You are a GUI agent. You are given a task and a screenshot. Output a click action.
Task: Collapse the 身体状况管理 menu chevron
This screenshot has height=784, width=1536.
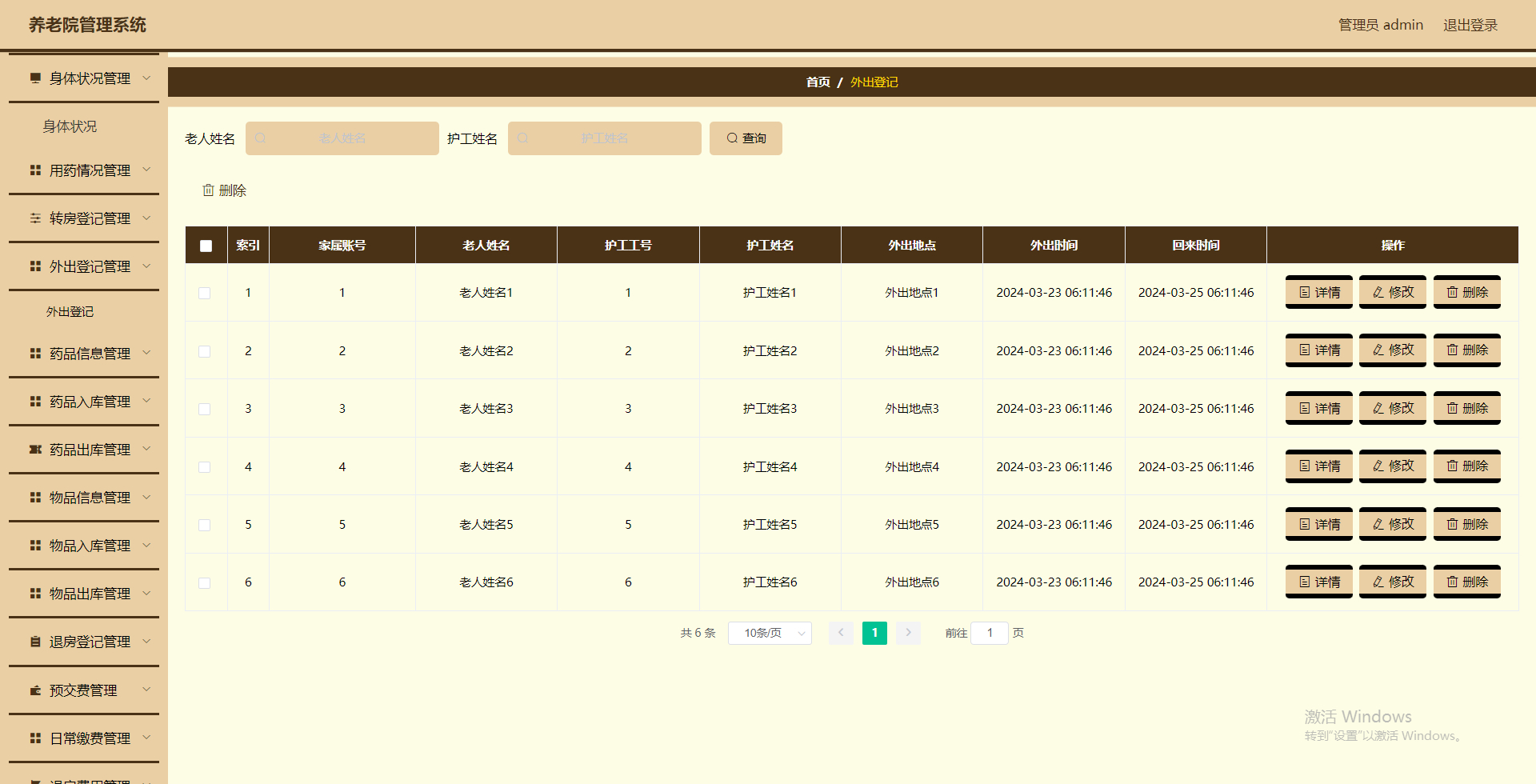coord(146,78)
